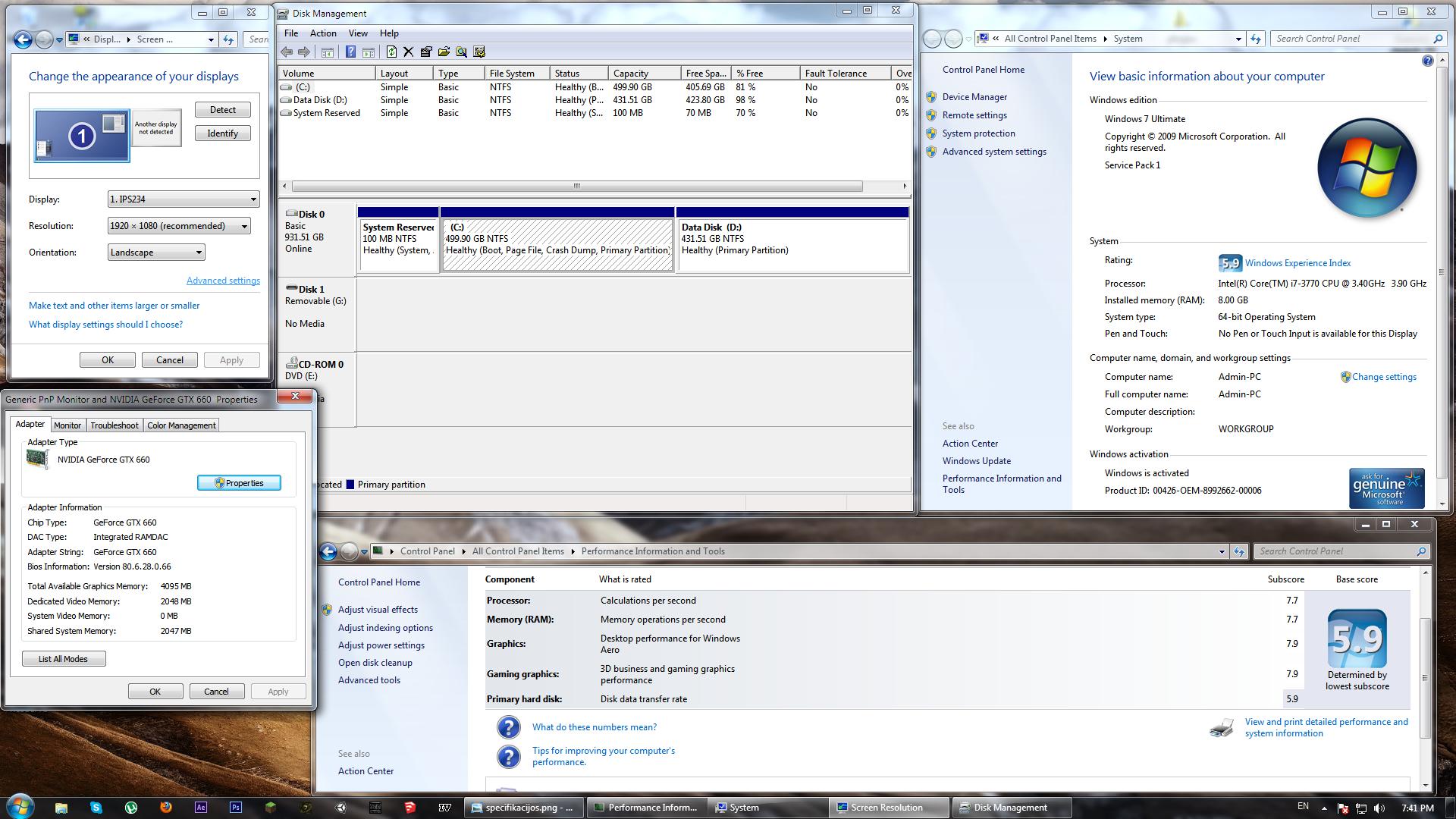Open recent pages dropdown in Screen Resolution window
This screenshot has height=819, width=1456.
click(x=59, y=39)
